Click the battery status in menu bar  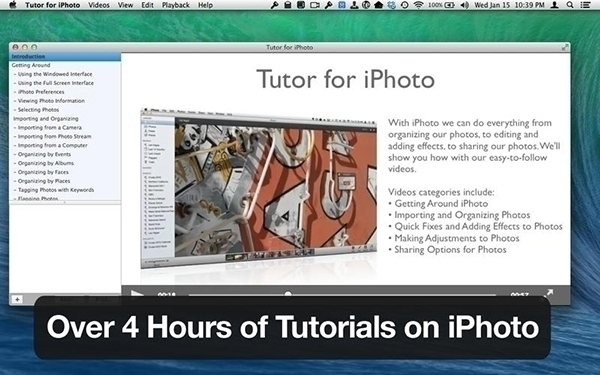pyautogui.click(x=441, y=5)
